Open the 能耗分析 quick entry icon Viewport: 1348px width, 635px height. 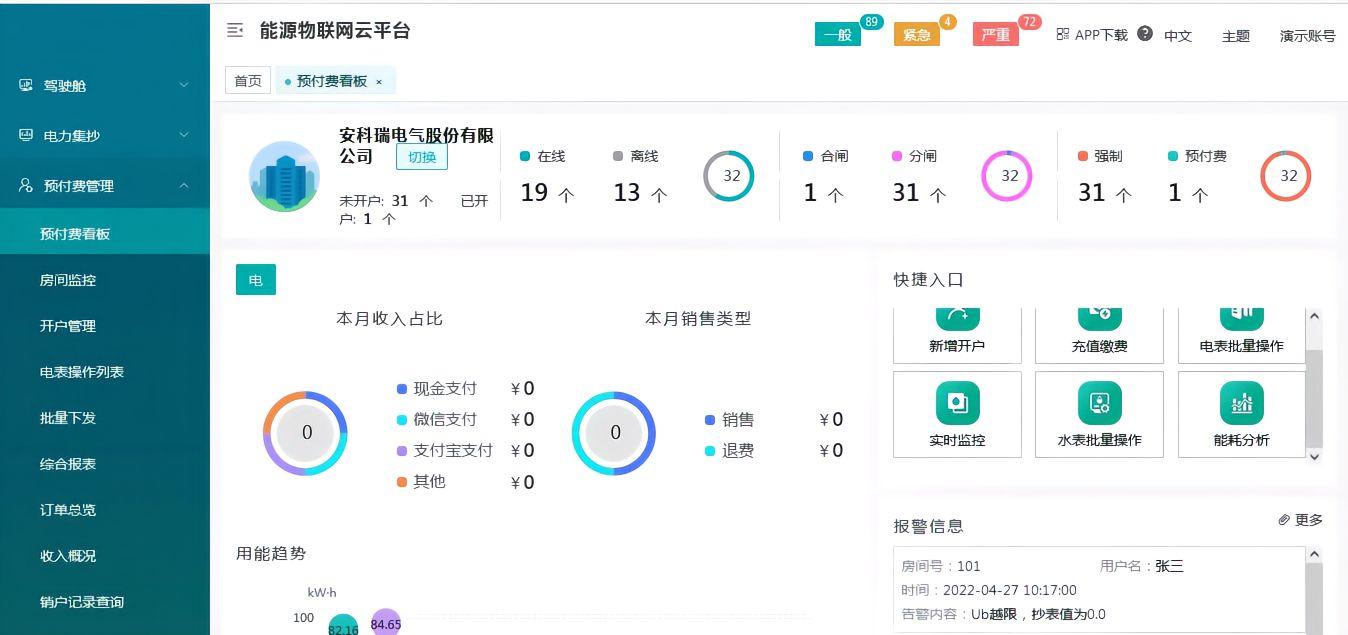pos(1241,404)
